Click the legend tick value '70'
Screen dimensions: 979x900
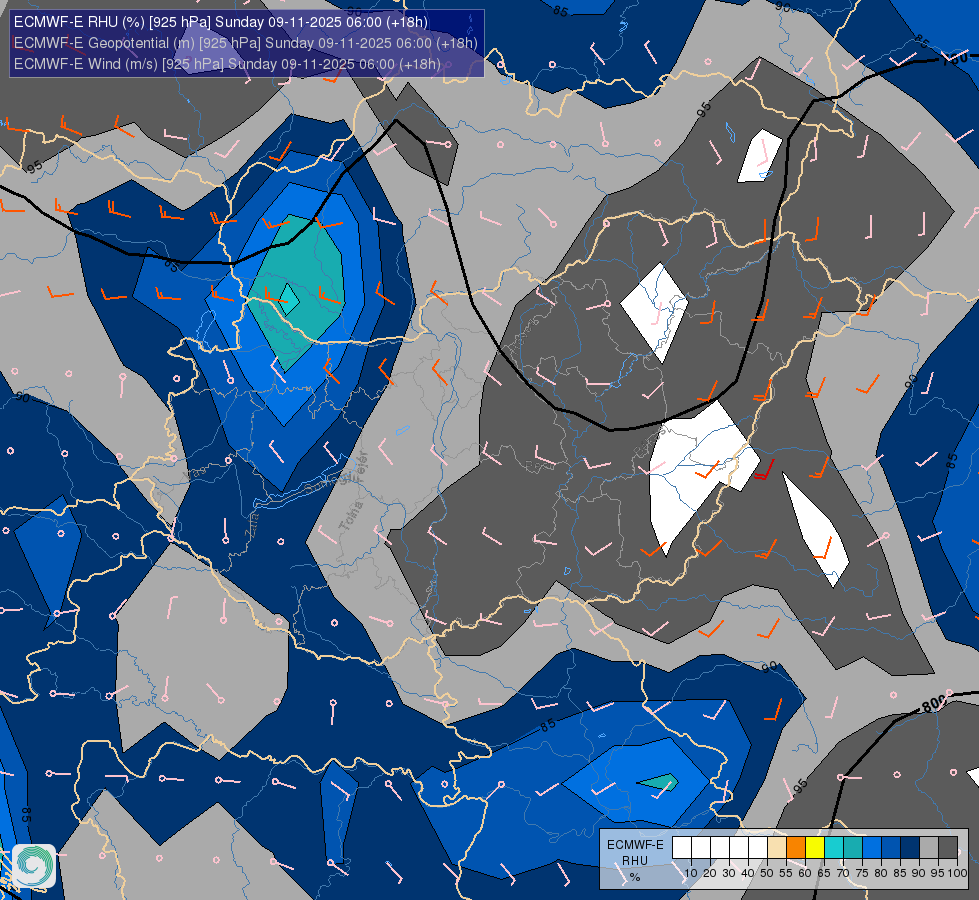point(844,873)
